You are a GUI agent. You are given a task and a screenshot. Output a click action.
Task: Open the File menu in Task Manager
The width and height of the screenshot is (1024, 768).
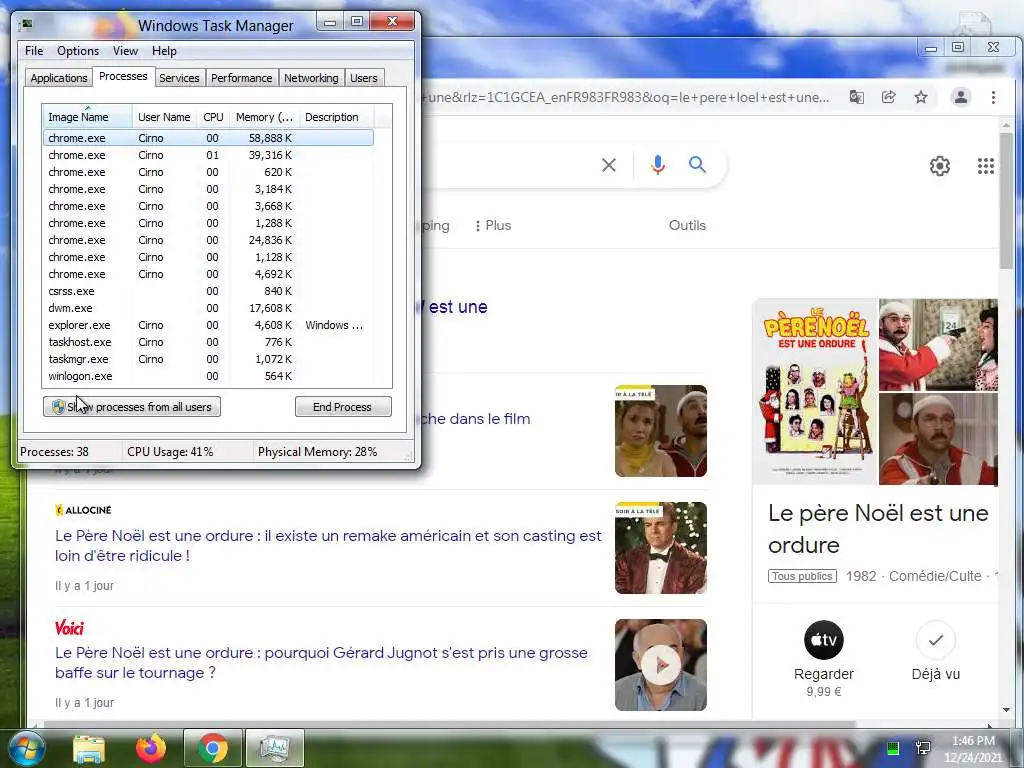(x=34, y=51)
